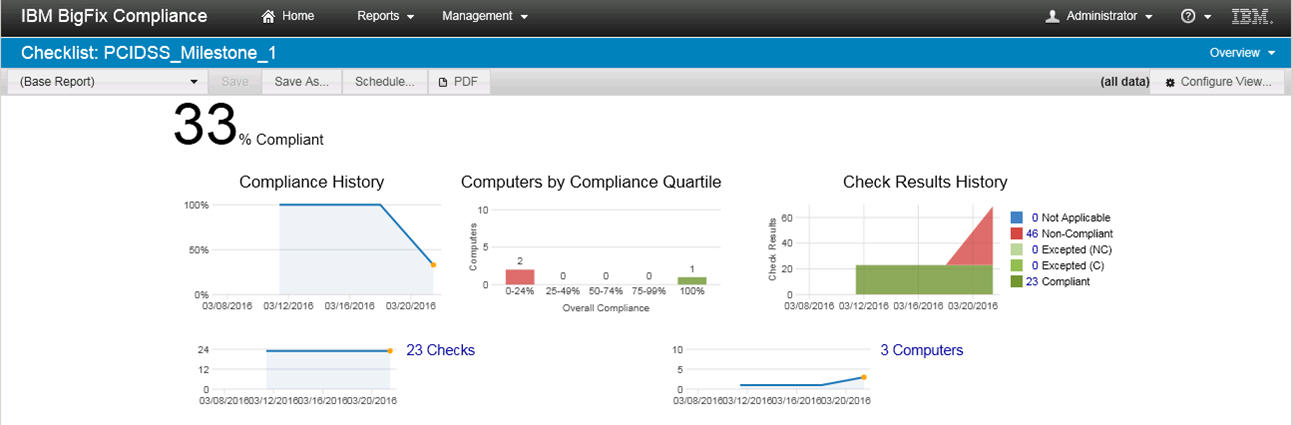
Task: Click the disabled Save button
Action: click(235, 82)
